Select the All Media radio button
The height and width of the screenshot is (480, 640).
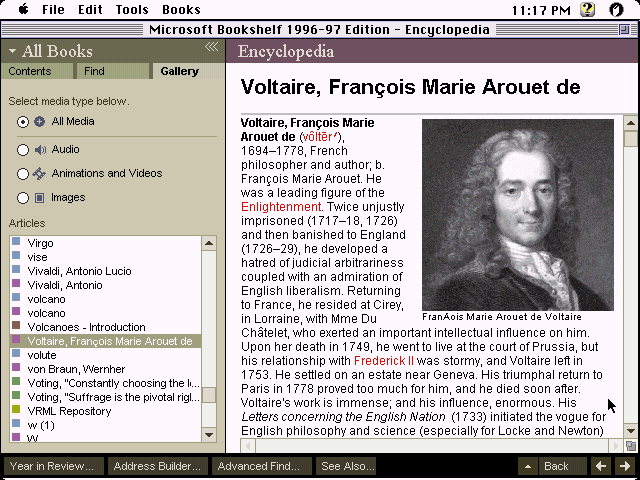pyautogui.click(x=23, y=122)
